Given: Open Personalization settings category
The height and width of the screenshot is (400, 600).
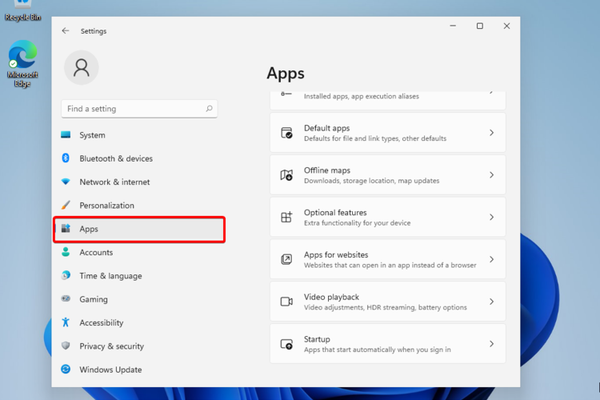Looking at the screenshot, I should click(106, 205).
